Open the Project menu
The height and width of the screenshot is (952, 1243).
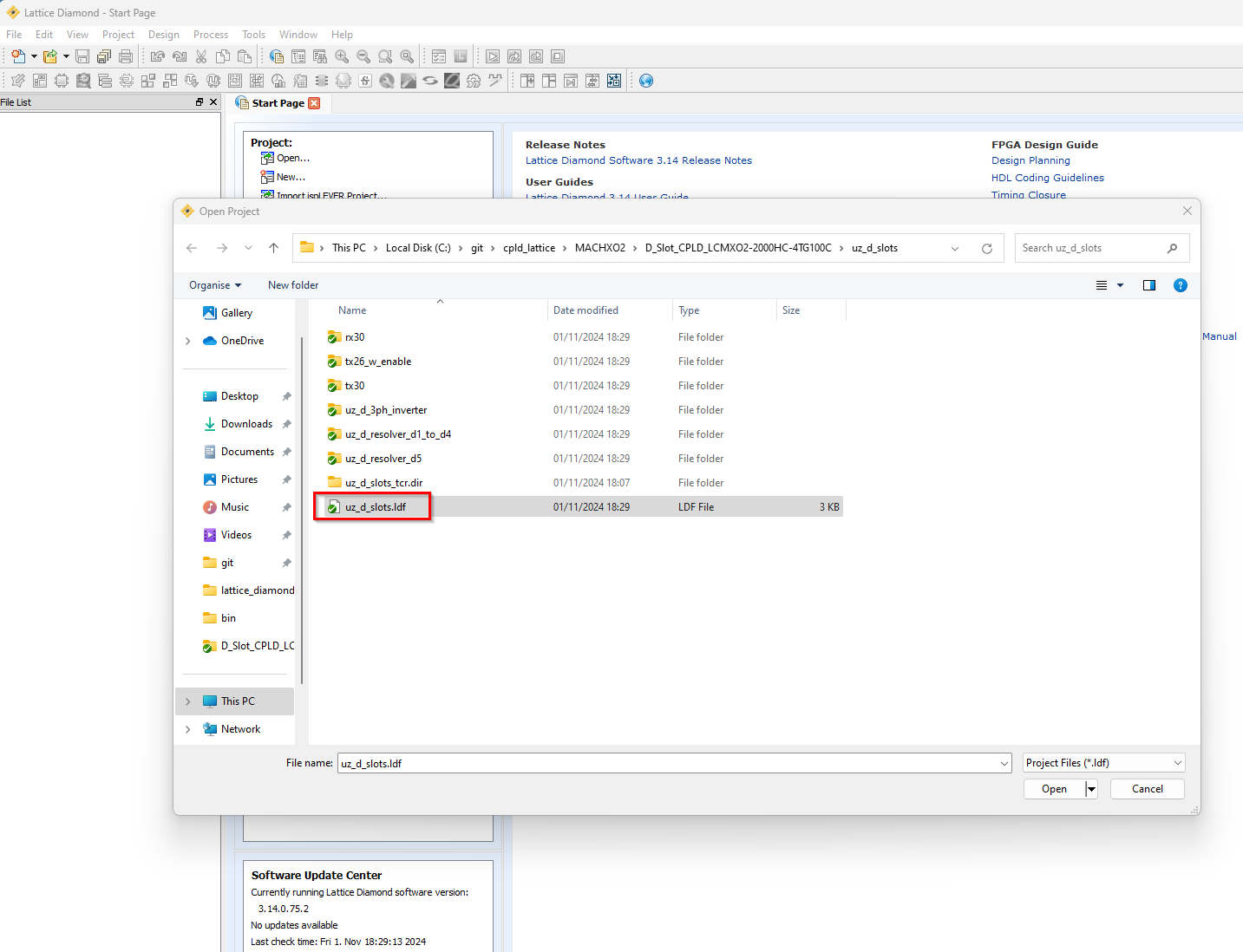click(x=118, y=35)
